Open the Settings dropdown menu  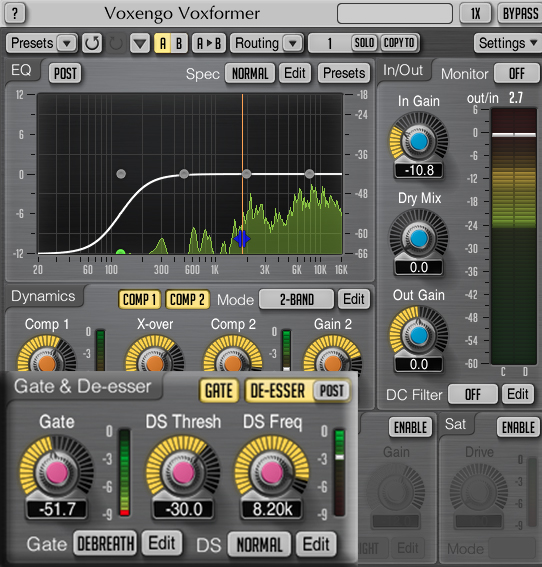coord(507,43)
